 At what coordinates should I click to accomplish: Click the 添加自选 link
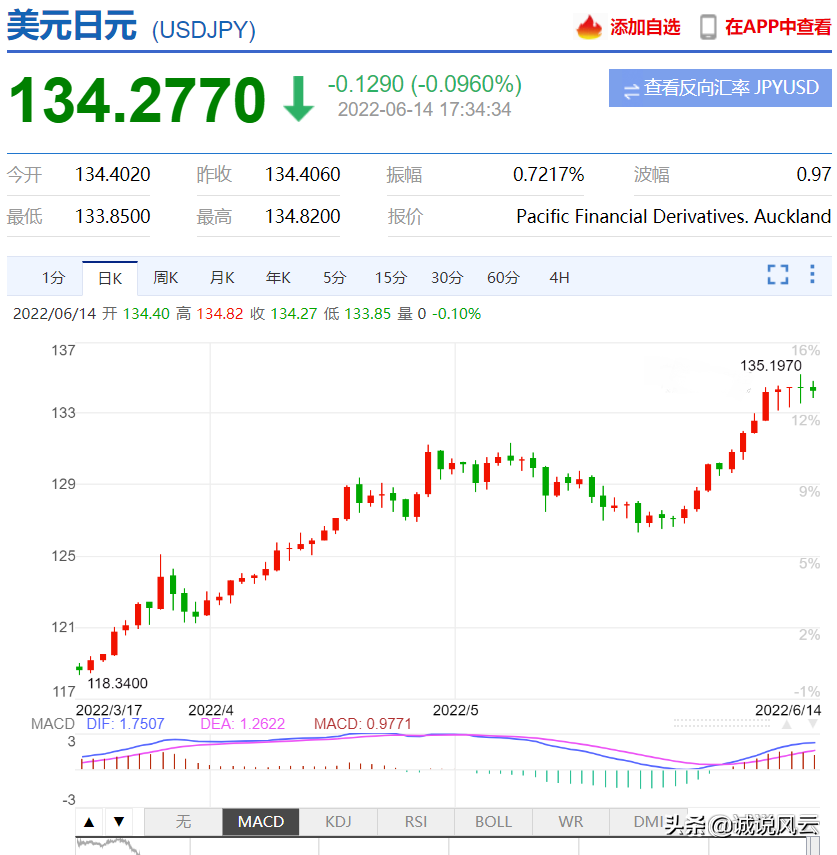tap(645, 27)
